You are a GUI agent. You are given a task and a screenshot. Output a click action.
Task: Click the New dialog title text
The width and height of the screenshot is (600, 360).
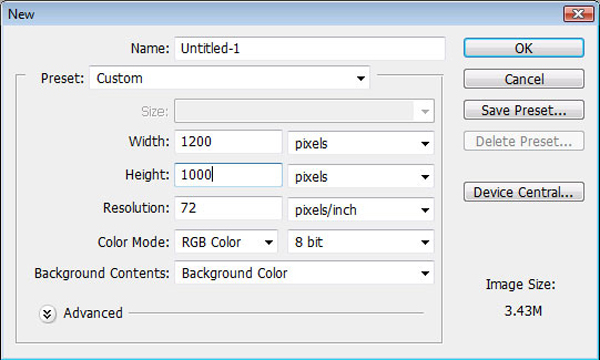(x=21, y=14)
